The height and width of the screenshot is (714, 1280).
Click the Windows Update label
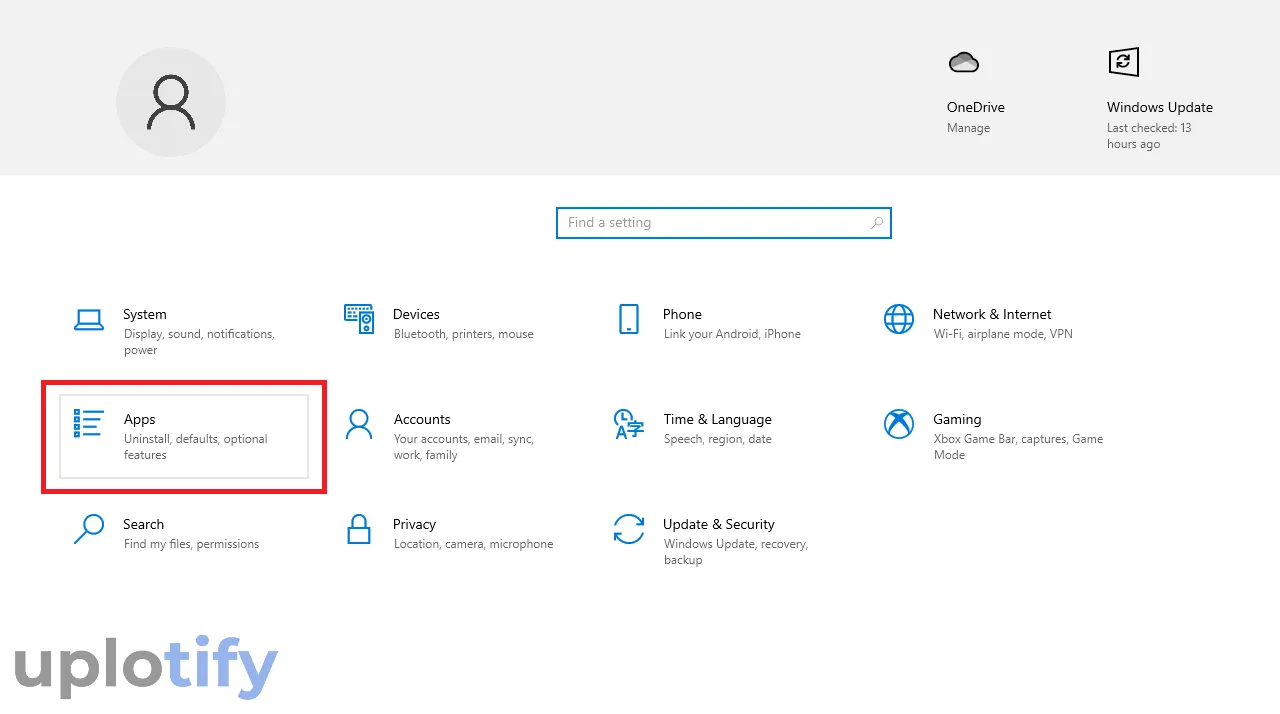click(1160, 107)
